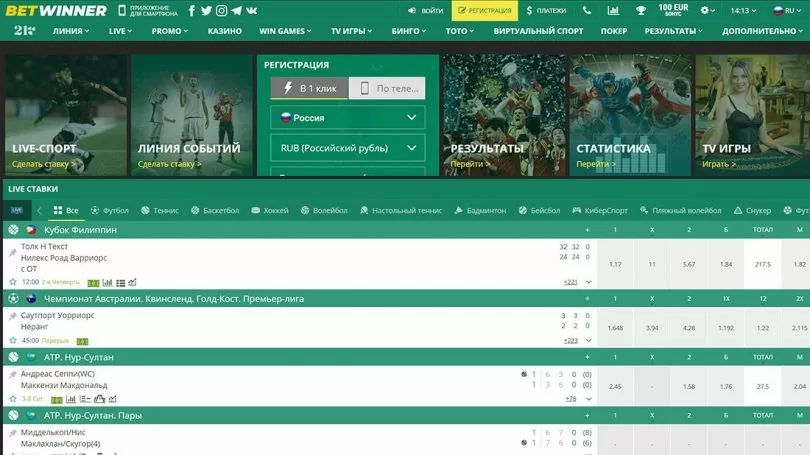Open the Россия country dropdown
The image size is (810, 455).
[x=348, y=118]
